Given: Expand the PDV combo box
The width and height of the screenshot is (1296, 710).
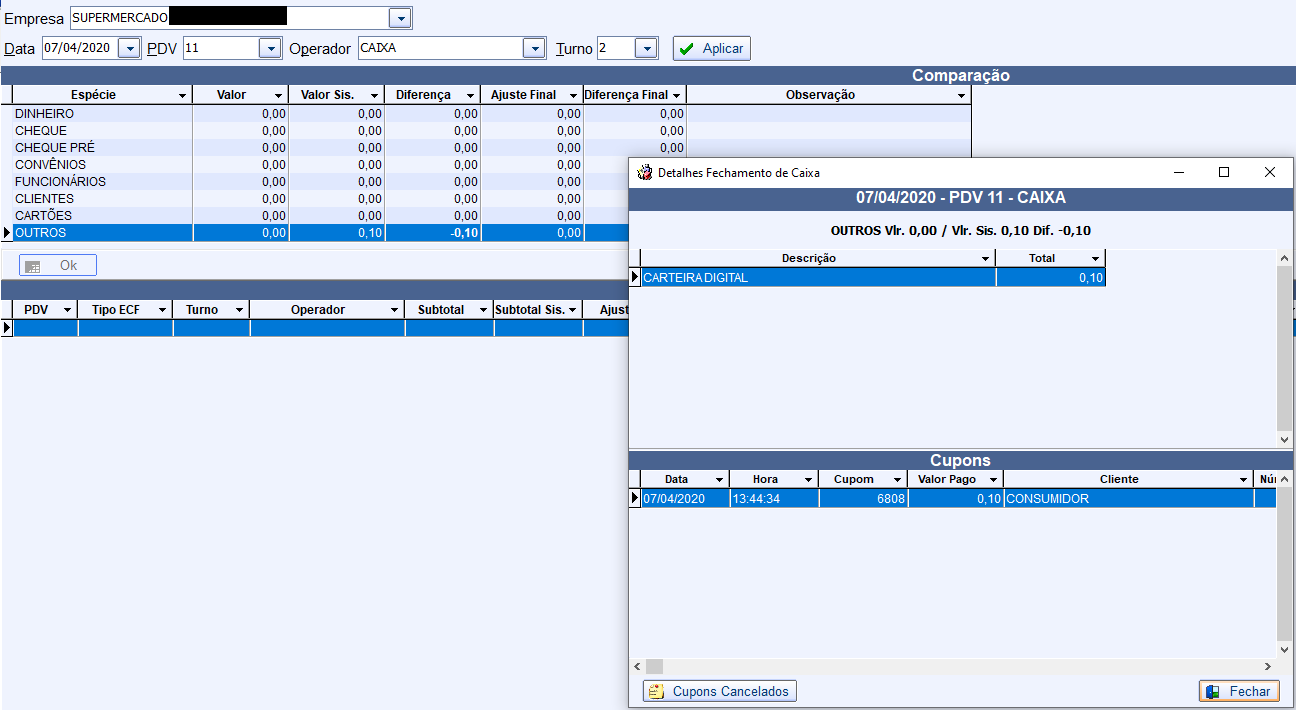Looking at the screenshot, I should 270,48.
